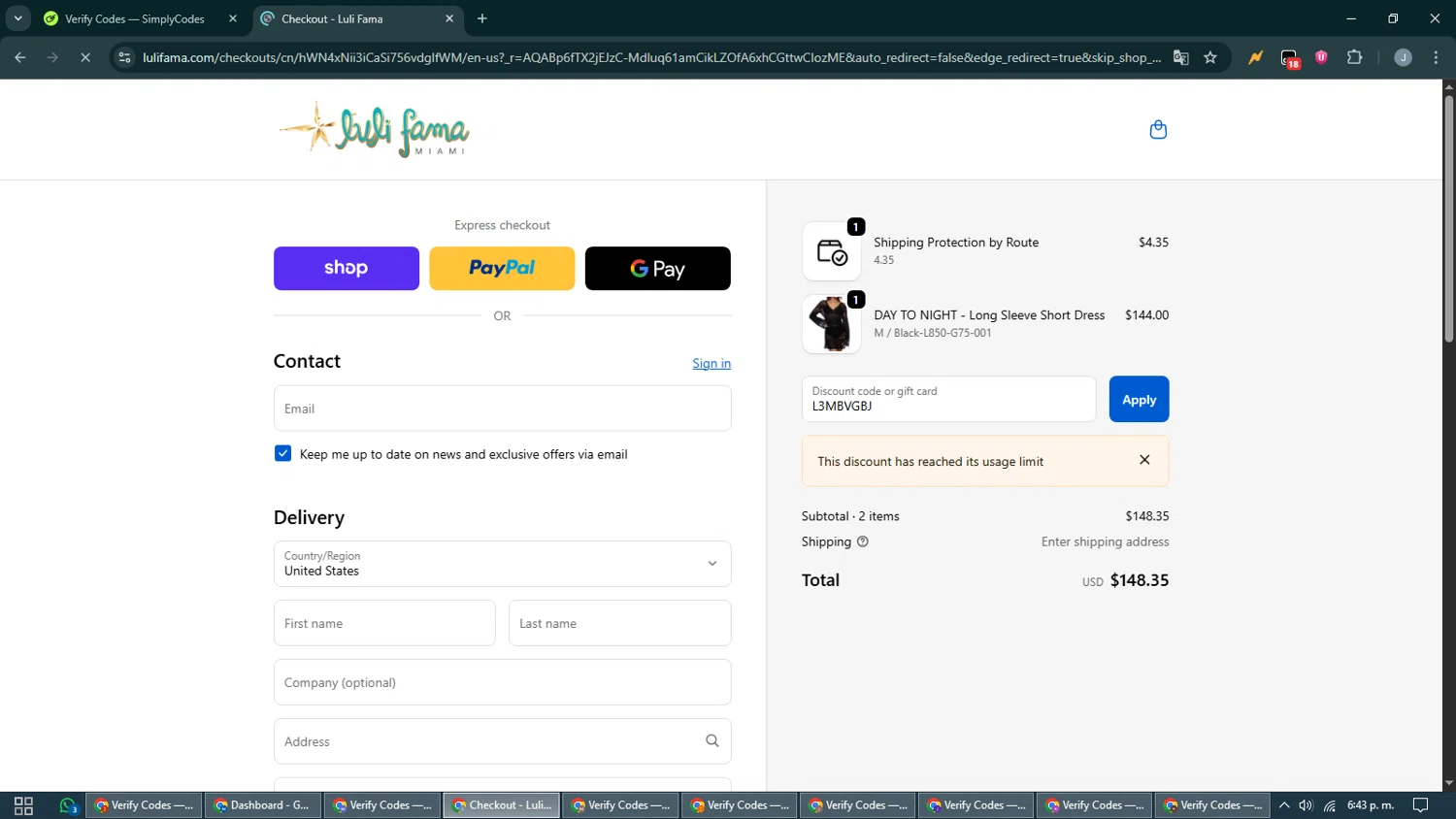Show hidden system tray icons
The width and height of the screenshot is (1456, 819).
click(1284, 805)
